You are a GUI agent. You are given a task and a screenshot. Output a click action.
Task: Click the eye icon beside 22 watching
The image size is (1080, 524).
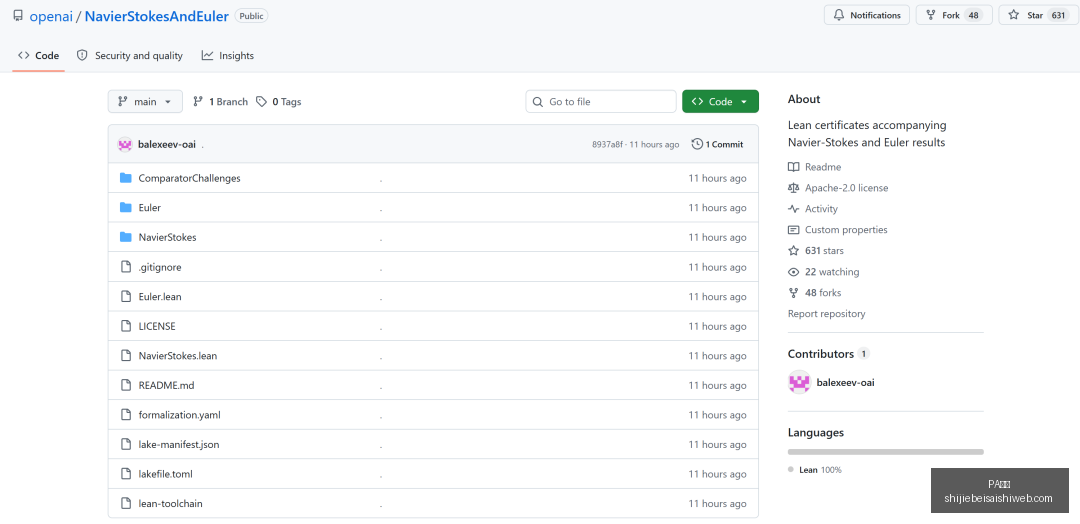[x=793, y=272]
